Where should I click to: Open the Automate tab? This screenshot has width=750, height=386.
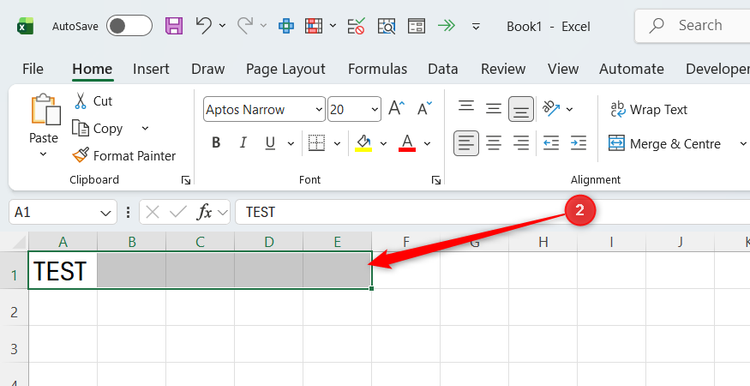[631, 69]
